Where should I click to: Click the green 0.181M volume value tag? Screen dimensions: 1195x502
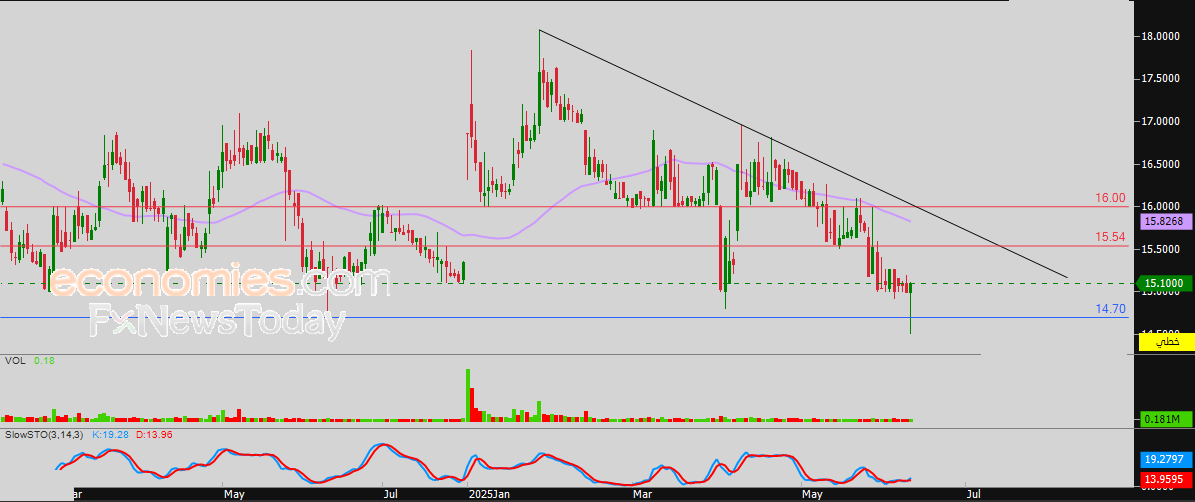coord(1165,419)
